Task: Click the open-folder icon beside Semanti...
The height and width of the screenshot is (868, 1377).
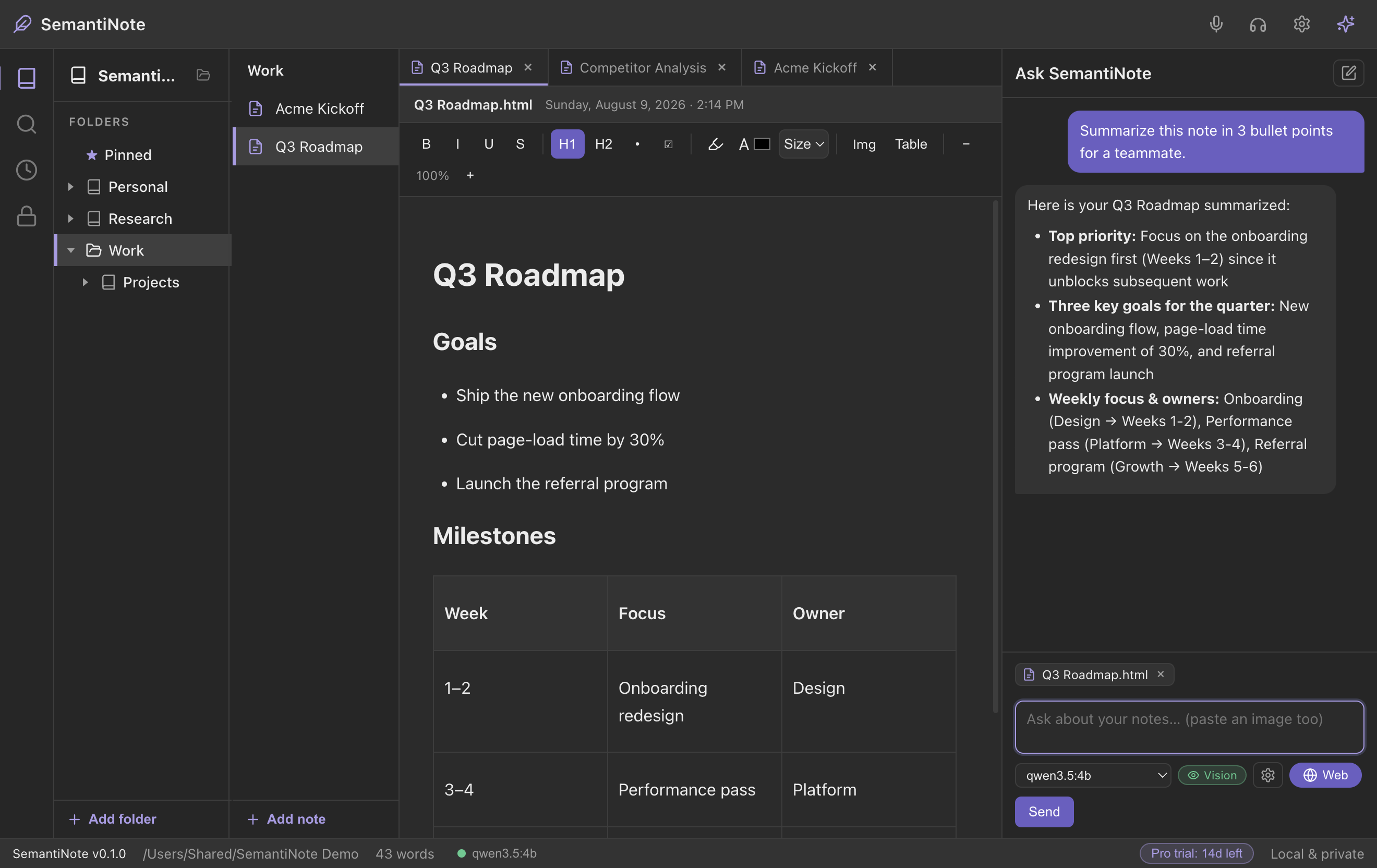Action: (203, 75)
